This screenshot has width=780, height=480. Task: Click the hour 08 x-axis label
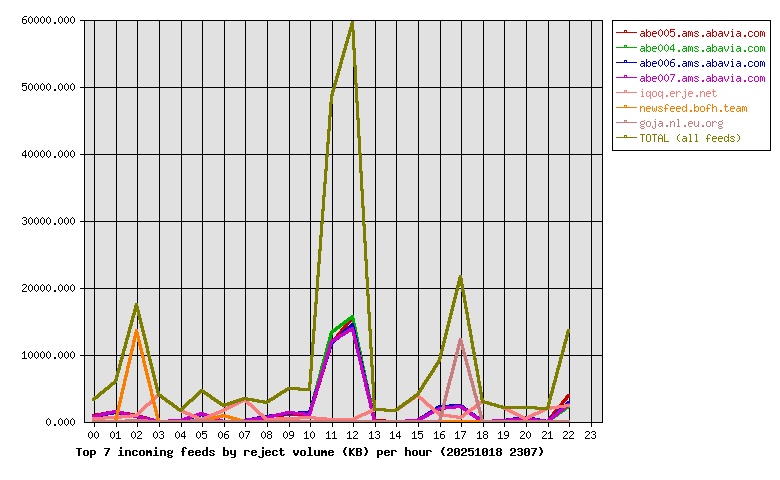266,435
